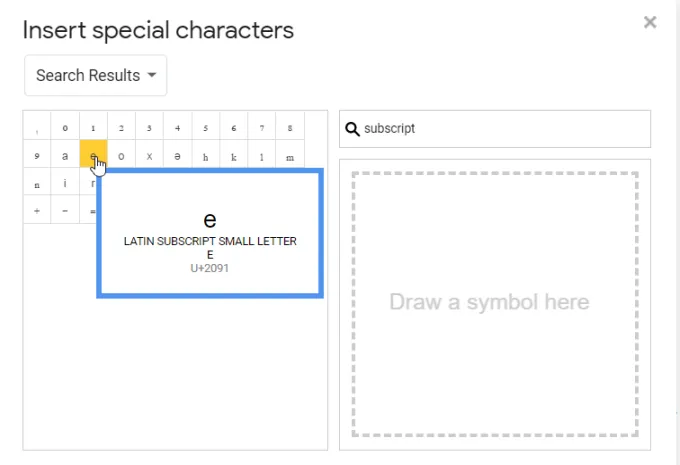Insert the subscript four character

pyautogui.click(x=178, y=128)
